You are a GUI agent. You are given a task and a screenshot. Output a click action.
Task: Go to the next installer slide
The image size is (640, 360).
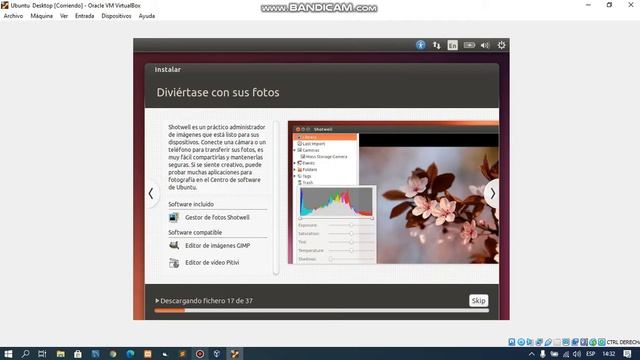(492, 193)
